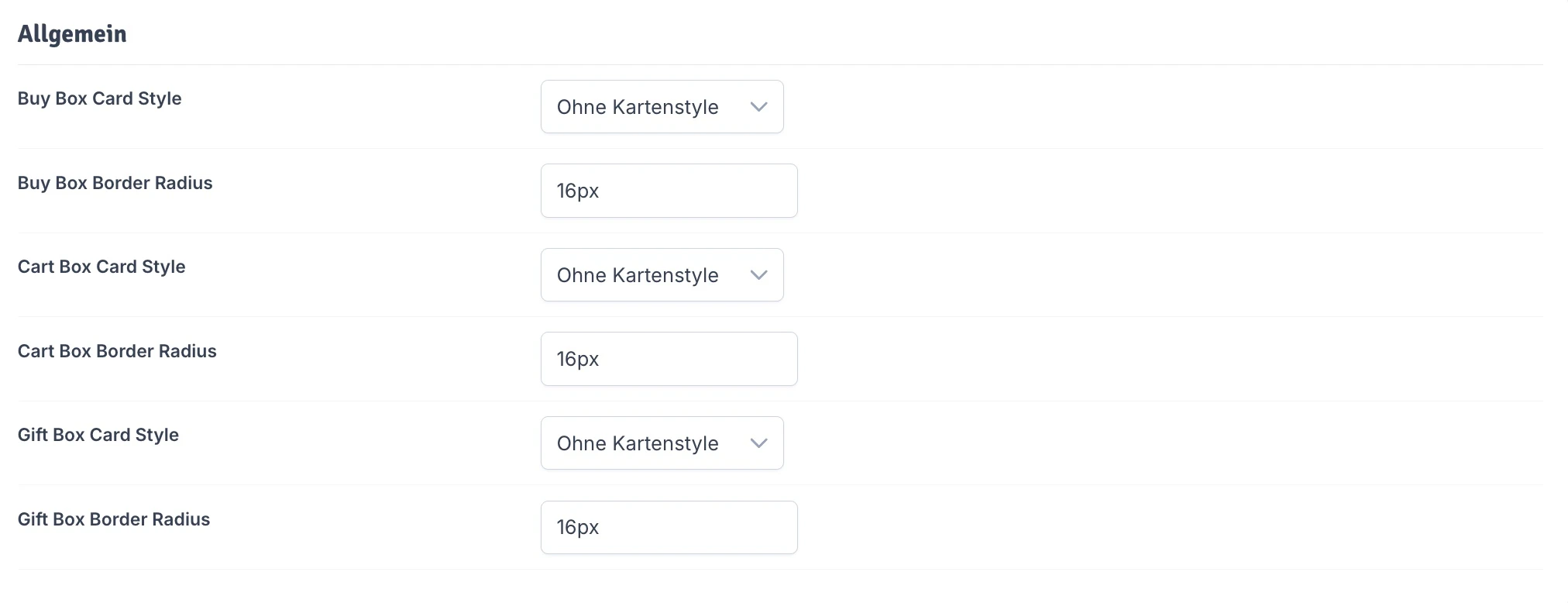Click the Gift Box Border Radius label
Screen dimensions: 1568x603
(113, 519)
